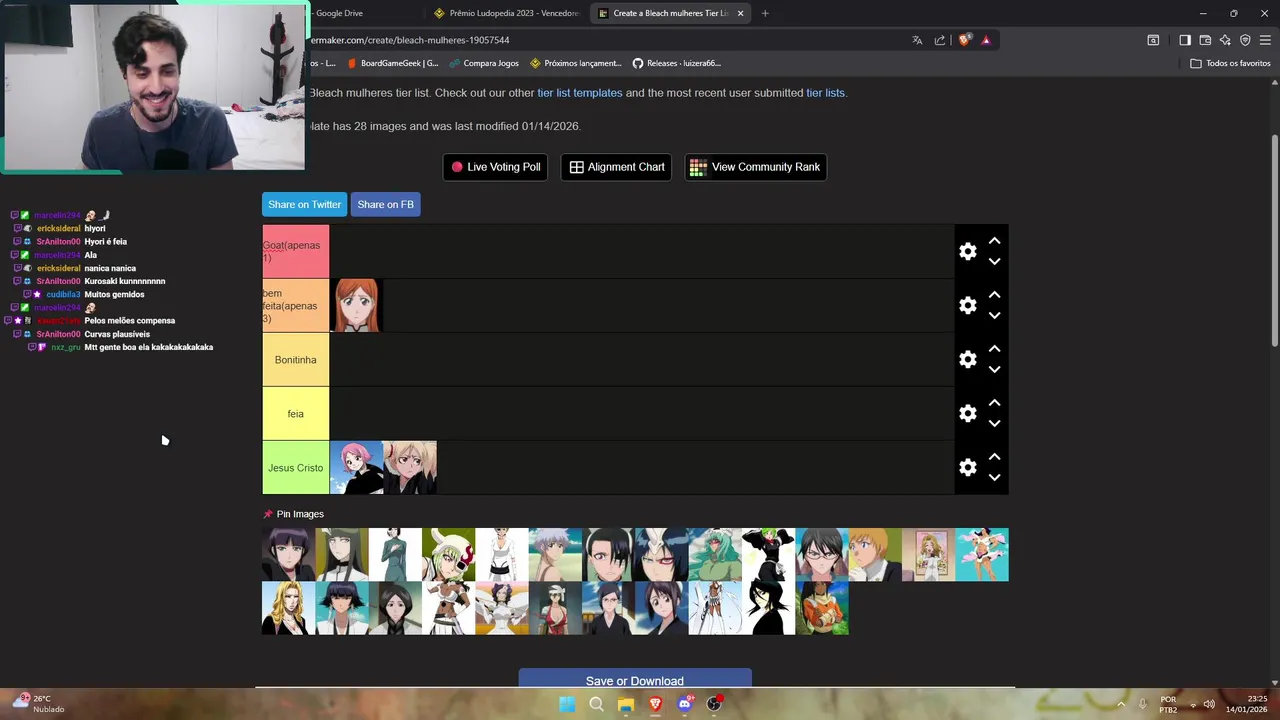Click the Goat(apenas 1) pink tier label
Viewport: 1280px width, 720px height.
[296, 251]
